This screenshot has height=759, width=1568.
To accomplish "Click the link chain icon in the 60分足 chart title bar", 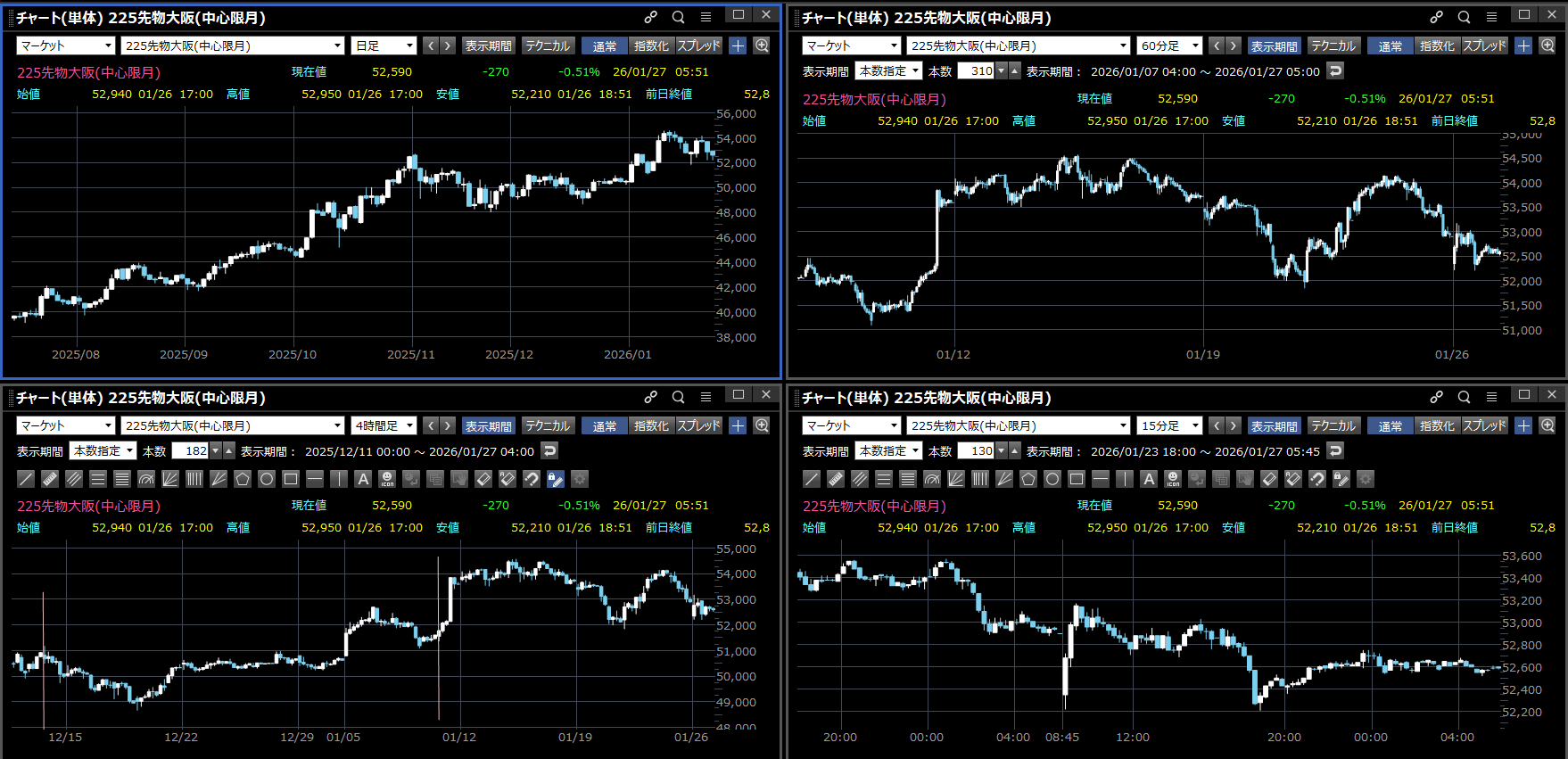I will (x=1436, y=17).
